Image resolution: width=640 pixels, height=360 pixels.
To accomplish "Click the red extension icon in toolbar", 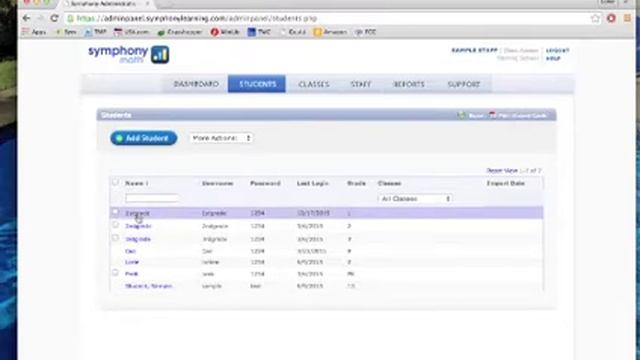I will point(611,18).
